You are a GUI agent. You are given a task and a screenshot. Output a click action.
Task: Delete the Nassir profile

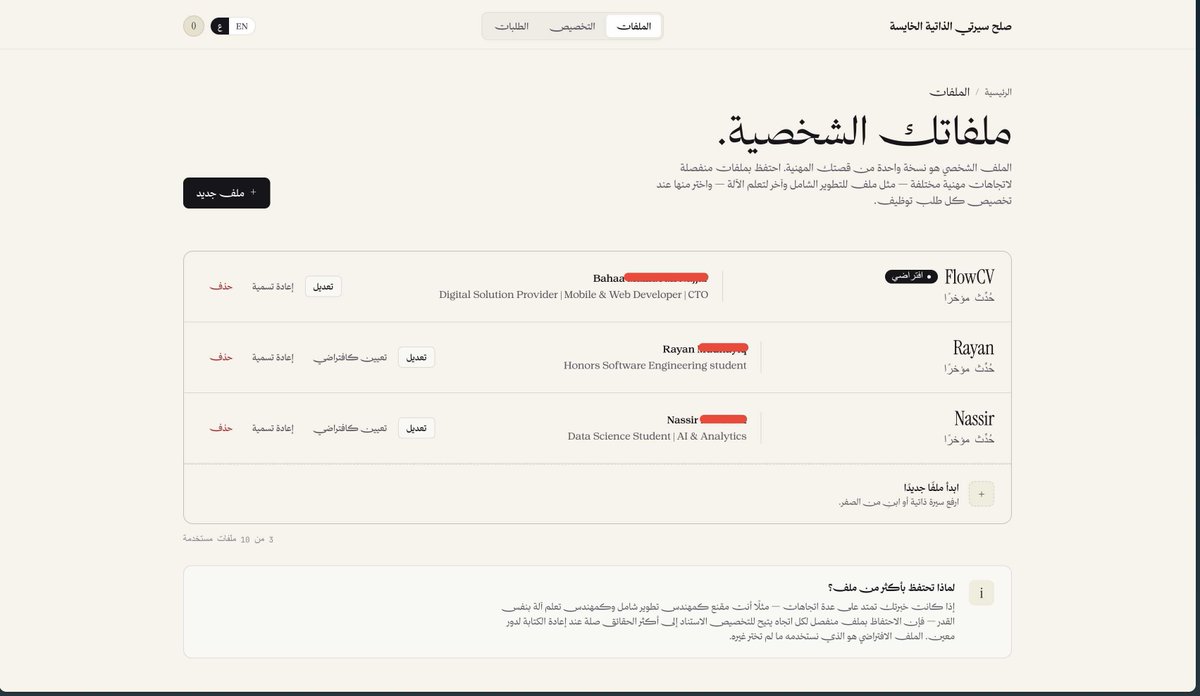[221, 428]
